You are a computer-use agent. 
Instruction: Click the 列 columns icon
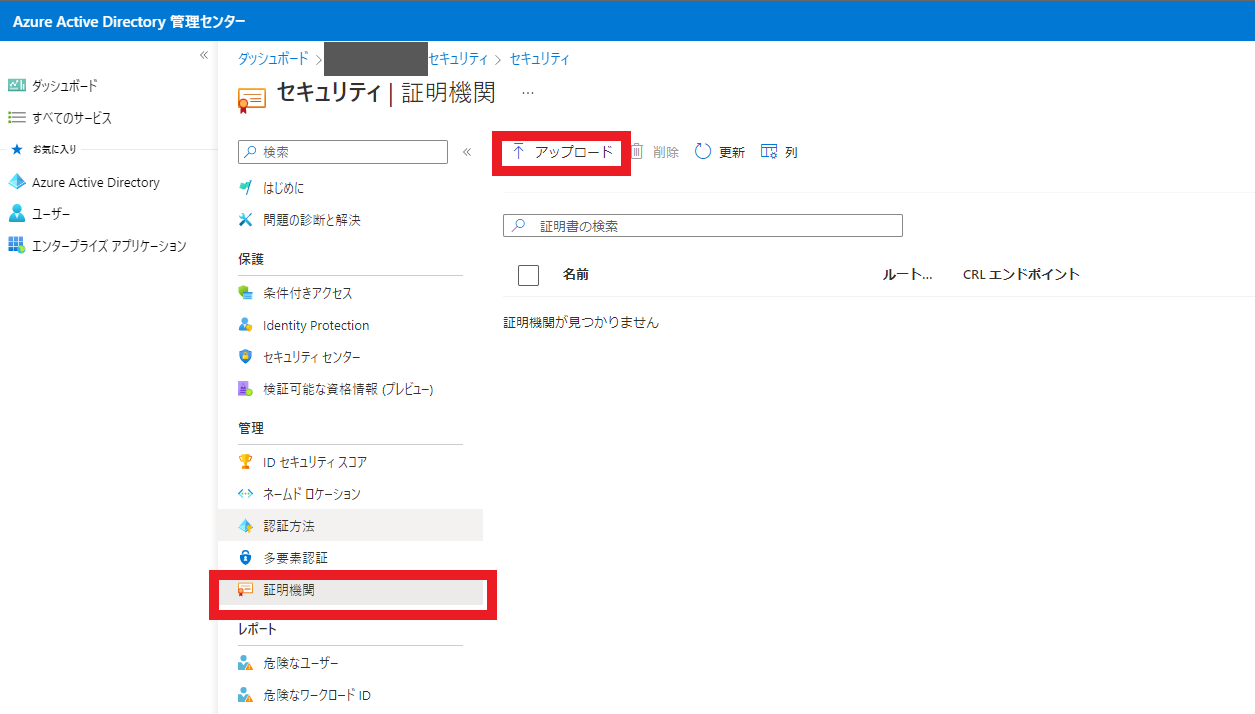pos(769,152)
